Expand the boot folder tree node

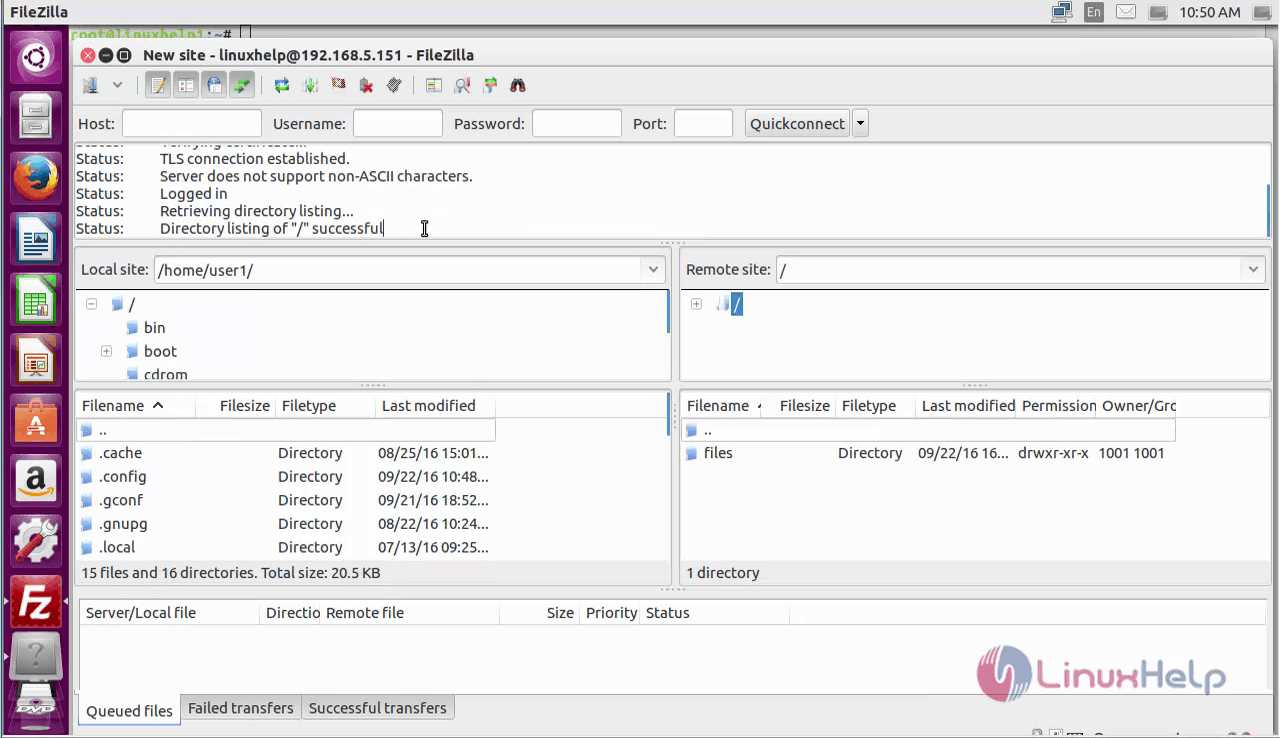pos(106,351)
